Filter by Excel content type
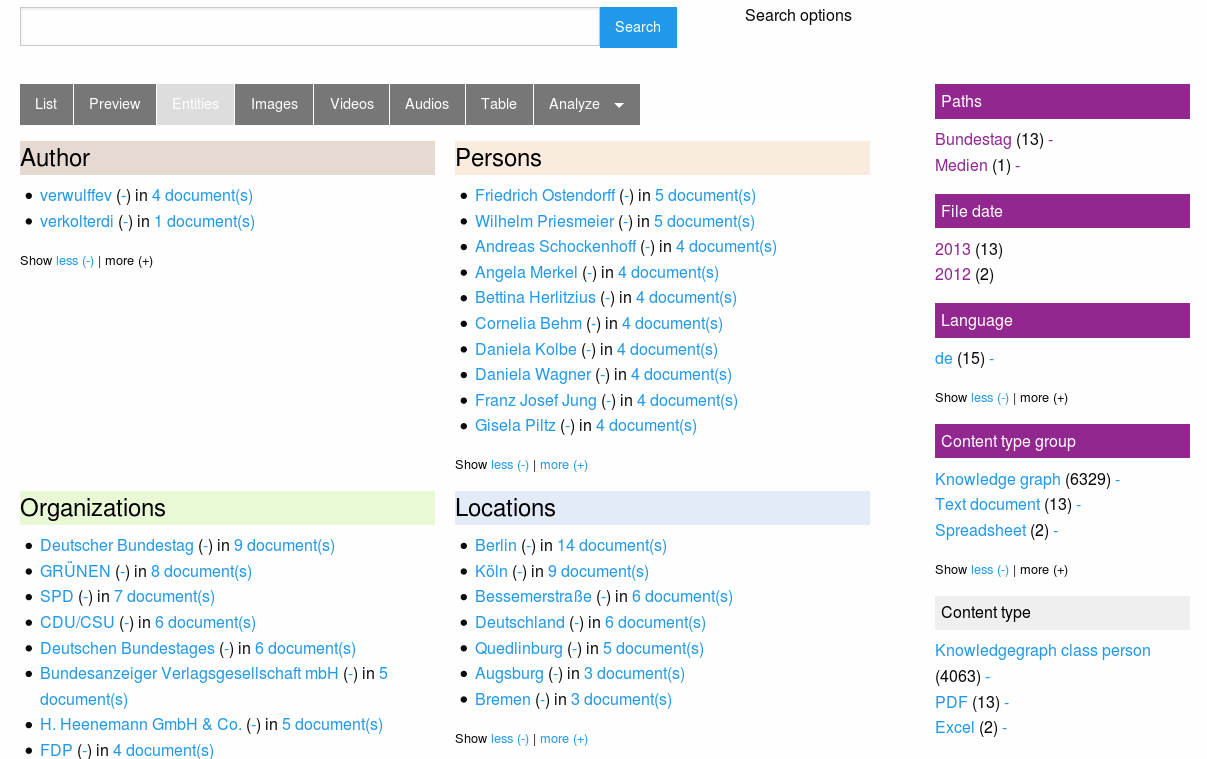This screenshot has height=759, width=1207. [955, 727]
